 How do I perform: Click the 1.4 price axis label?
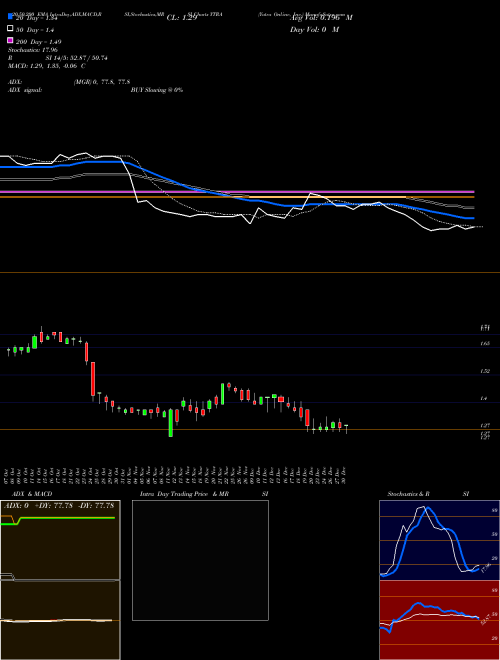pos(484,398)
